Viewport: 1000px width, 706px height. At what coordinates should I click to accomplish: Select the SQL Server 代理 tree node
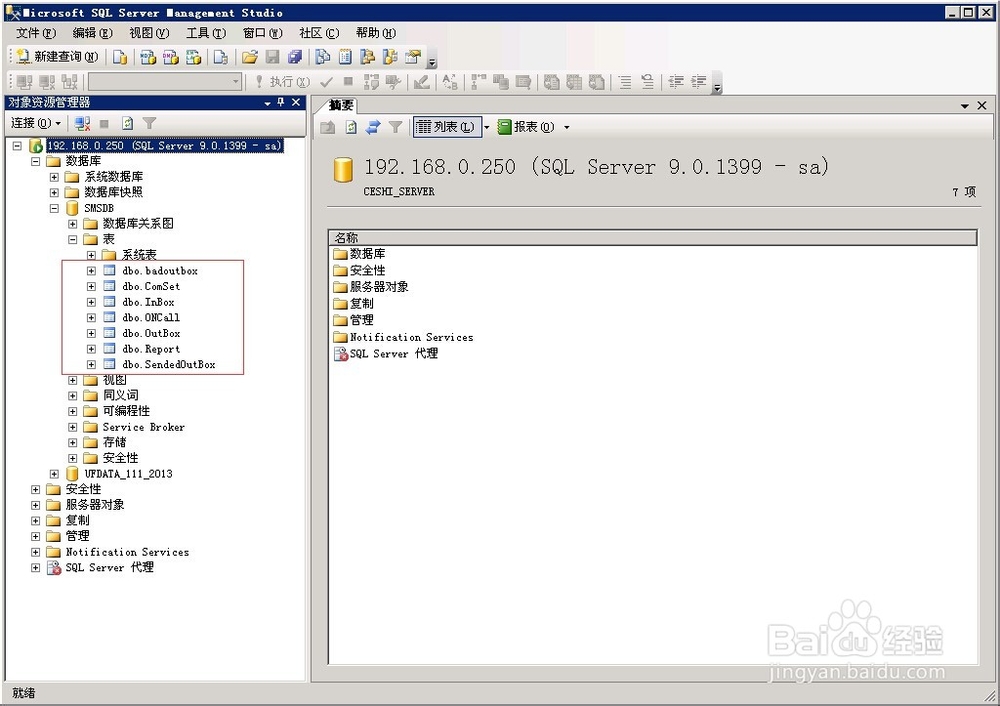[110, 568]
